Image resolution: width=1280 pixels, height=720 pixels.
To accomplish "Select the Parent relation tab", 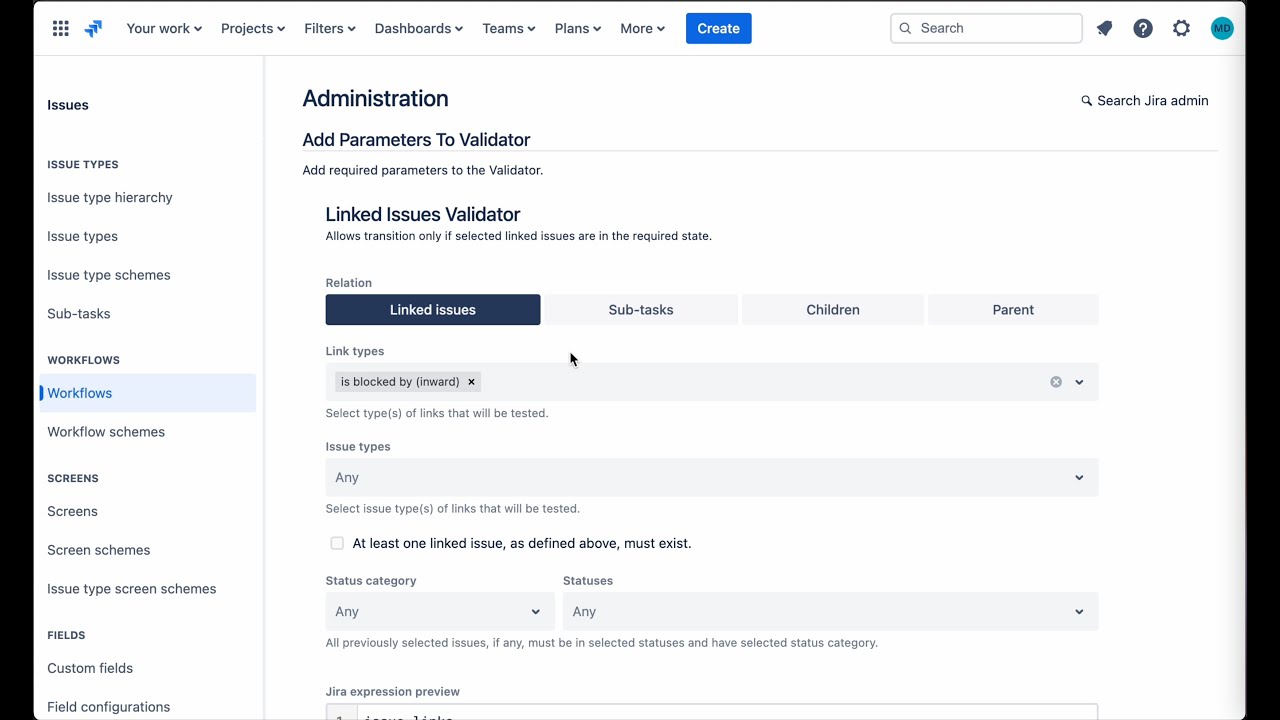I will pos(1013,310).
